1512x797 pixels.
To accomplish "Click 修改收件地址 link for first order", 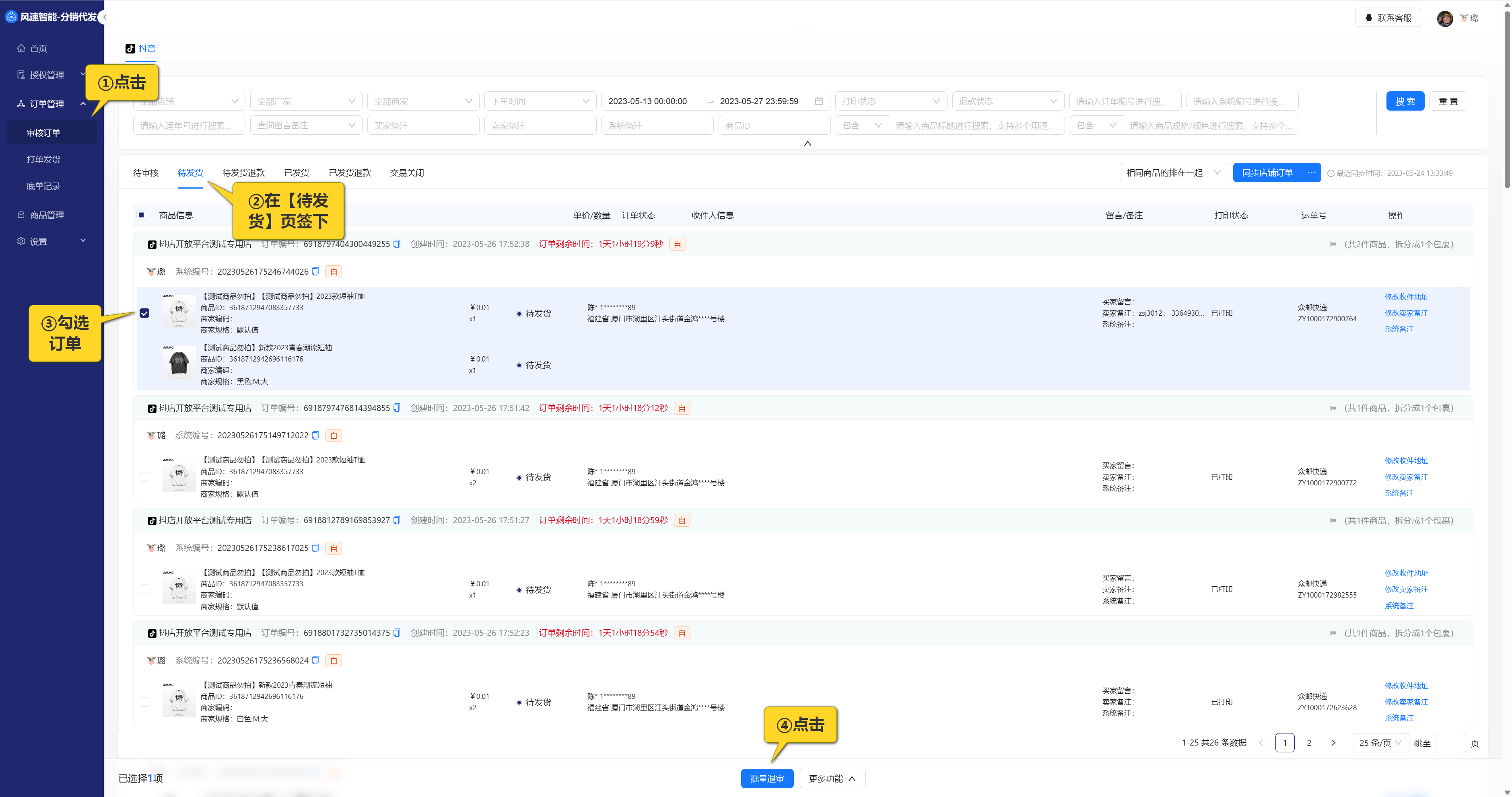I will [1406, 297].
